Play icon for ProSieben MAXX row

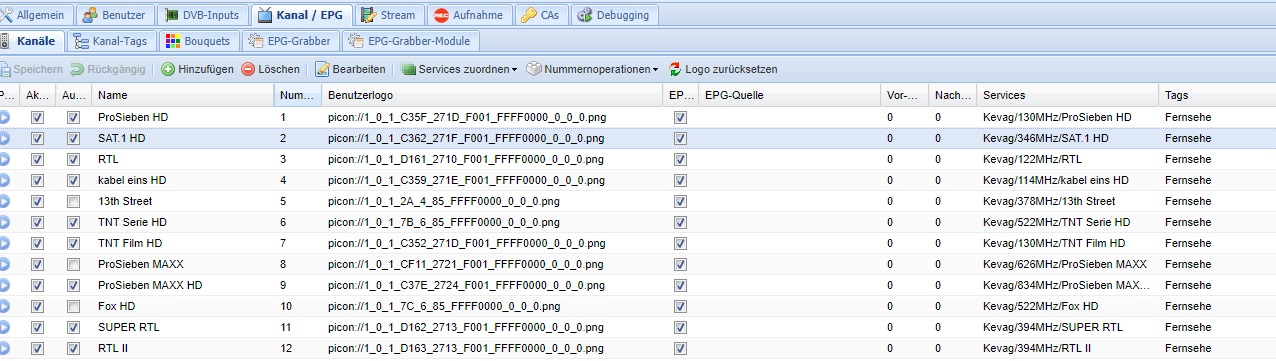click(4, 264)
